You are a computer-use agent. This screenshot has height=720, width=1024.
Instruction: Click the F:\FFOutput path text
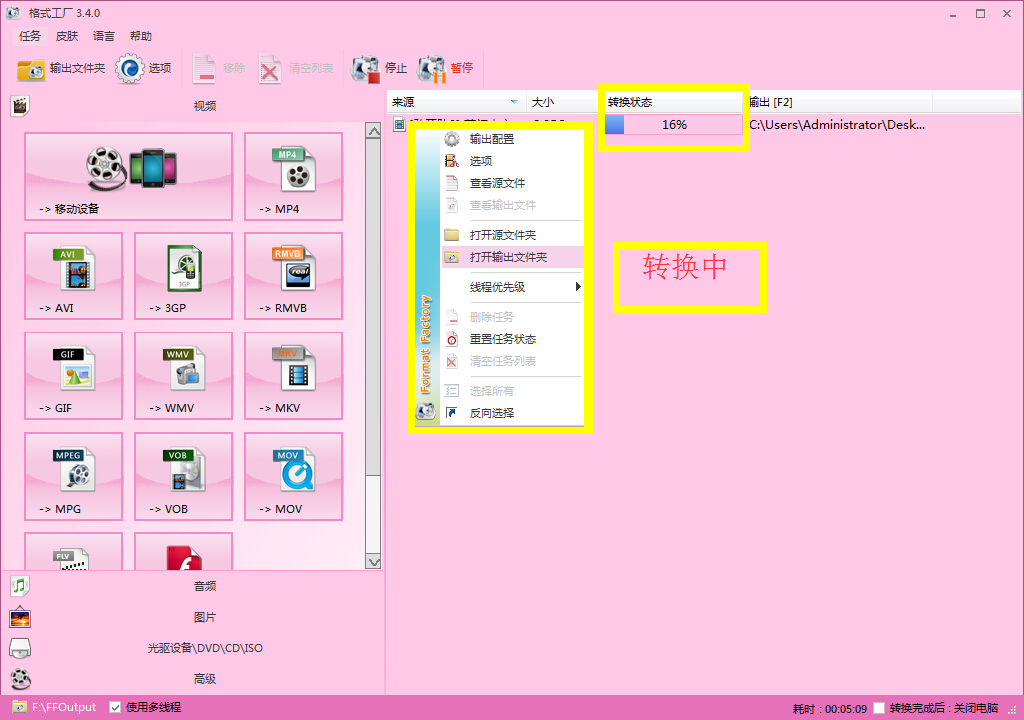coord(64,707)
